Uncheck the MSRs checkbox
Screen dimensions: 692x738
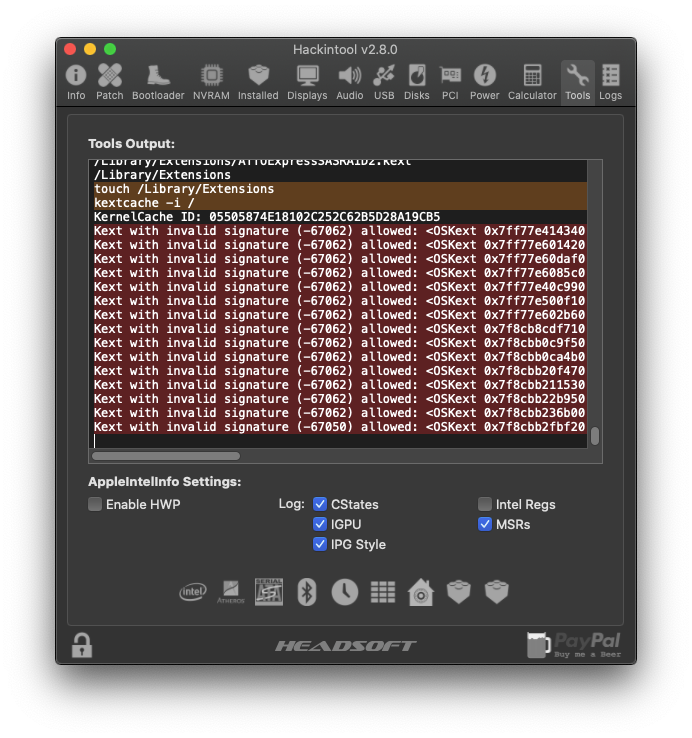pos(485,524)
